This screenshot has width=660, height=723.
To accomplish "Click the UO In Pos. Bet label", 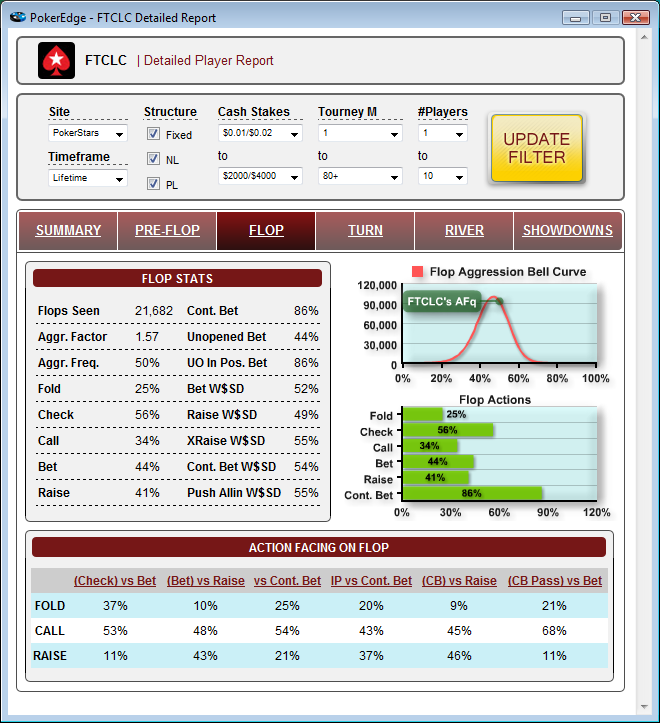I will [227, 363].
